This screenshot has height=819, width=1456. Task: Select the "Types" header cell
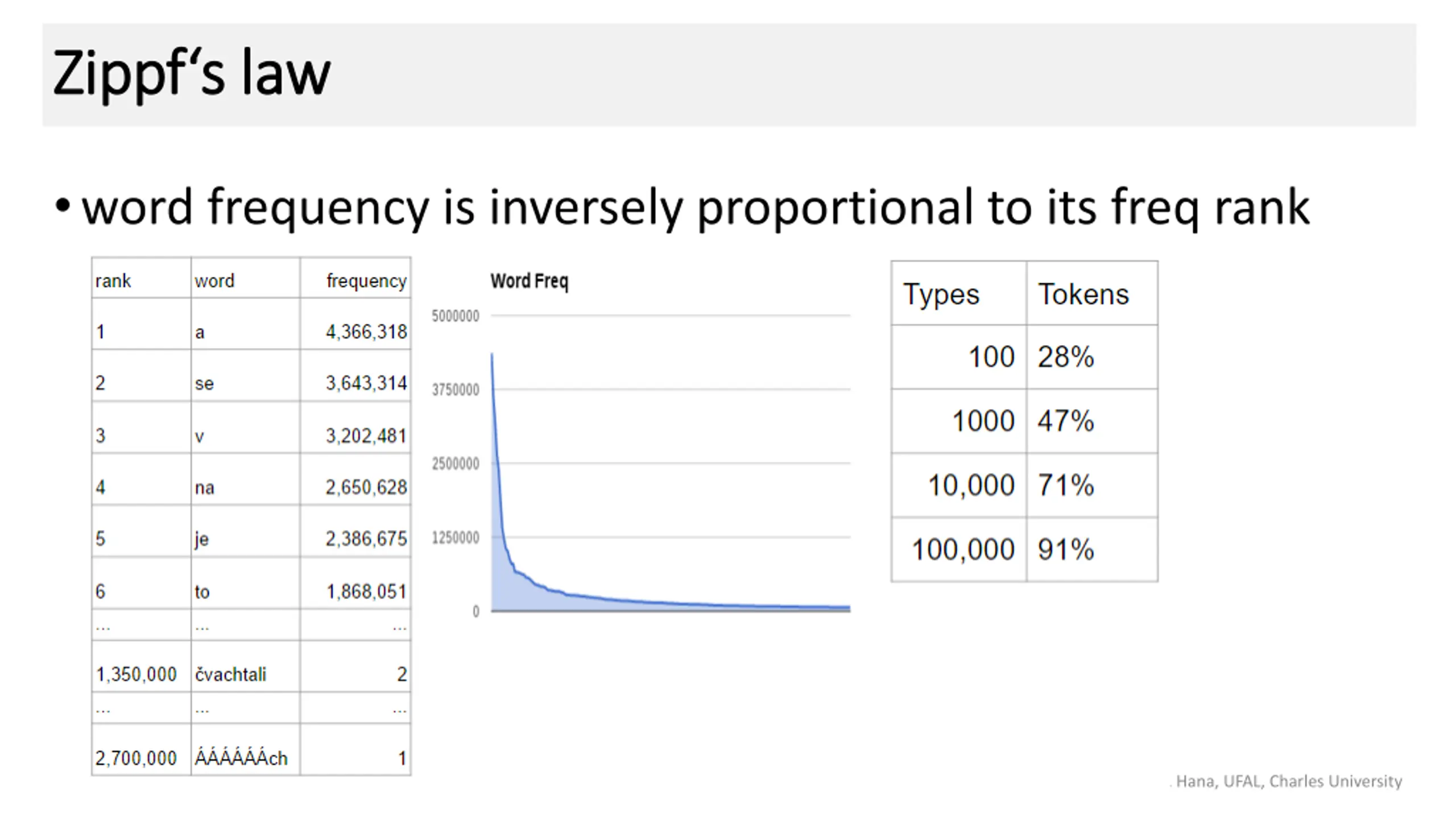(x=941, y=295)
